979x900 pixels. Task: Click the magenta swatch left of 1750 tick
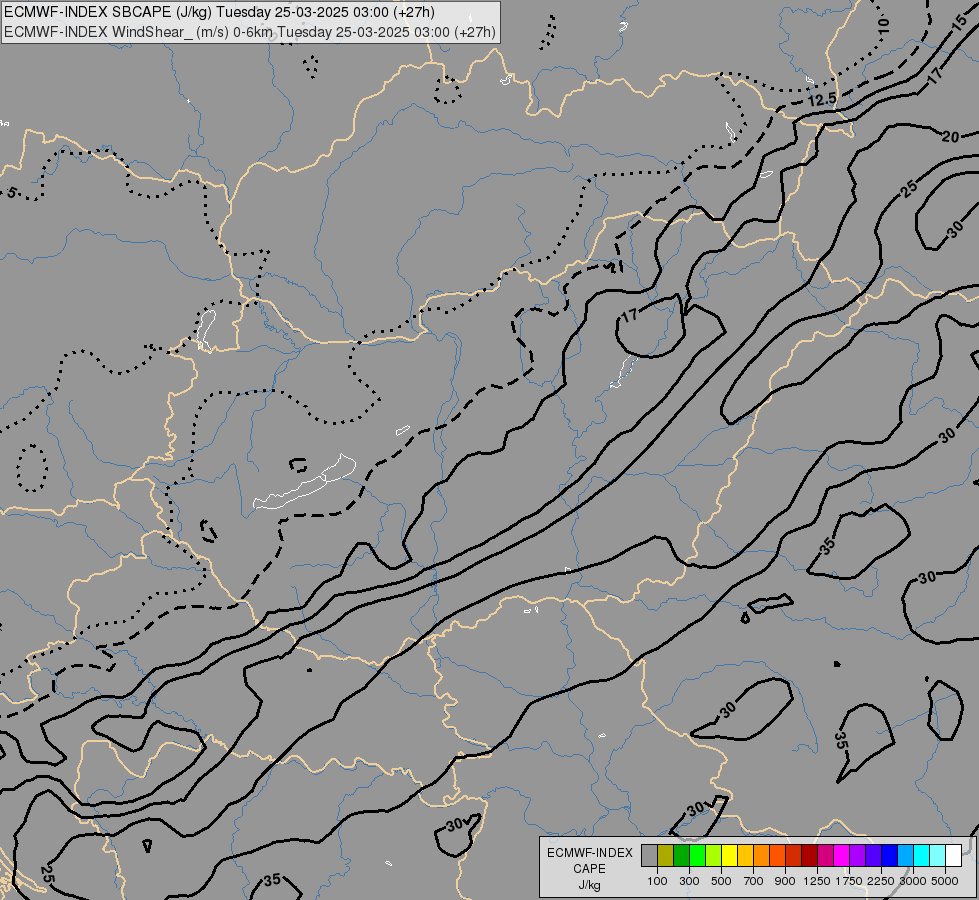coord(841,856)
